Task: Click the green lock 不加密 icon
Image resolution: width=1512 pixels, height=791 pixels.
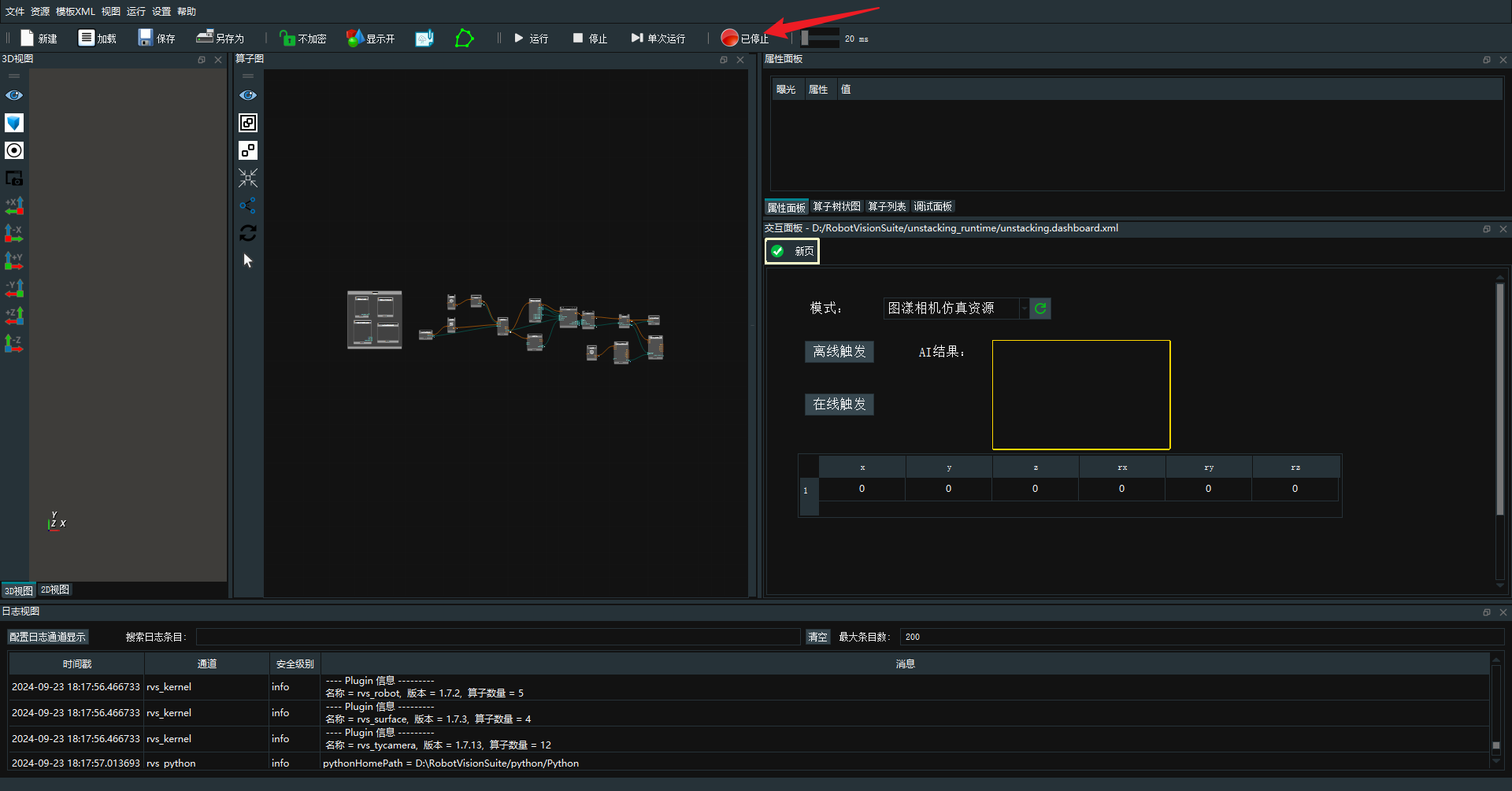Action: (x=287, y=38)
